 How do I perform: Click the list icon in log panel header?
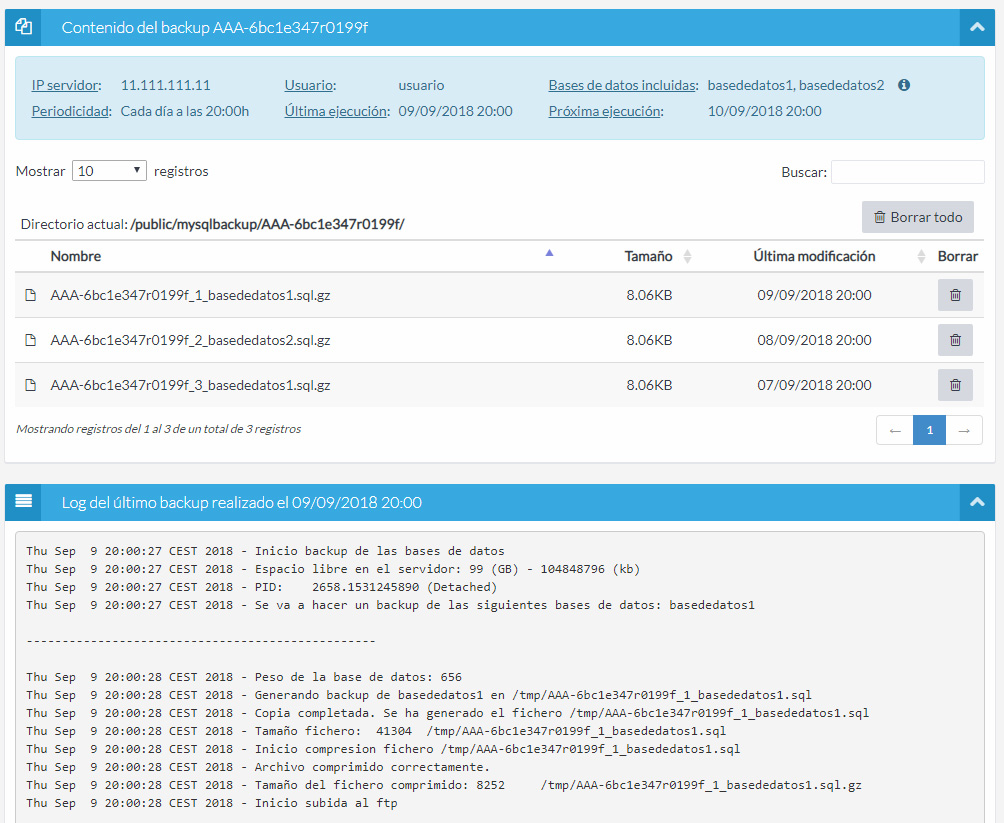pyautogui.click(x=24, y=501)
